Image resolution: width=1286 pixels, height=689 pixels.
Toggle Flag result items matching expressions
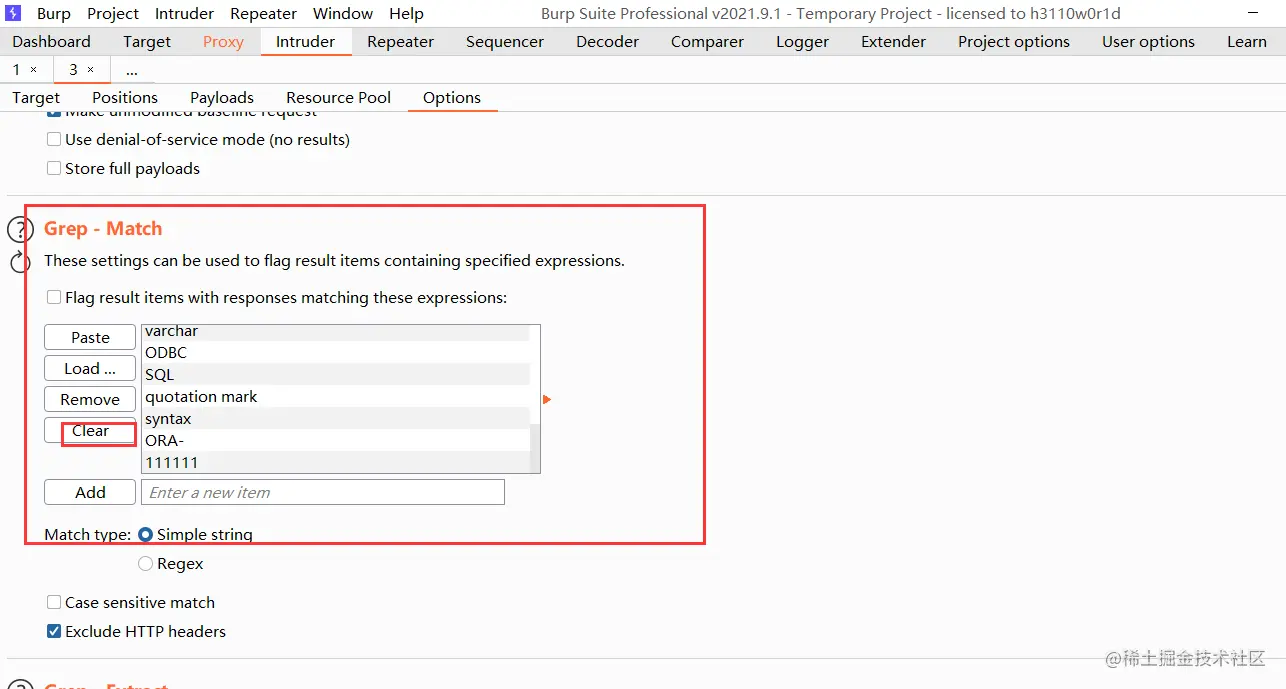coord(54,298)
